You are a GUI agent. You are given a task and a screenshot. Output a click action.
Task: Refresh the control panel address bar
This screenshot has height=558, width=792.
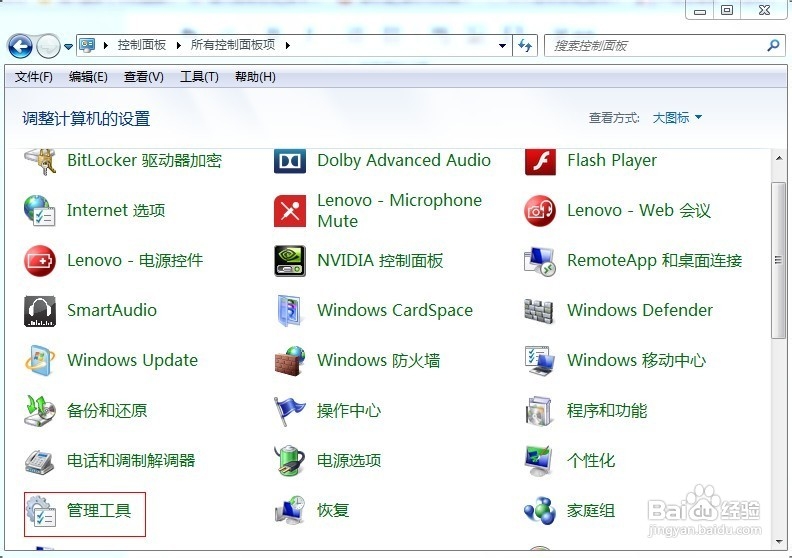pyautogui.click(x=525, y=45)
